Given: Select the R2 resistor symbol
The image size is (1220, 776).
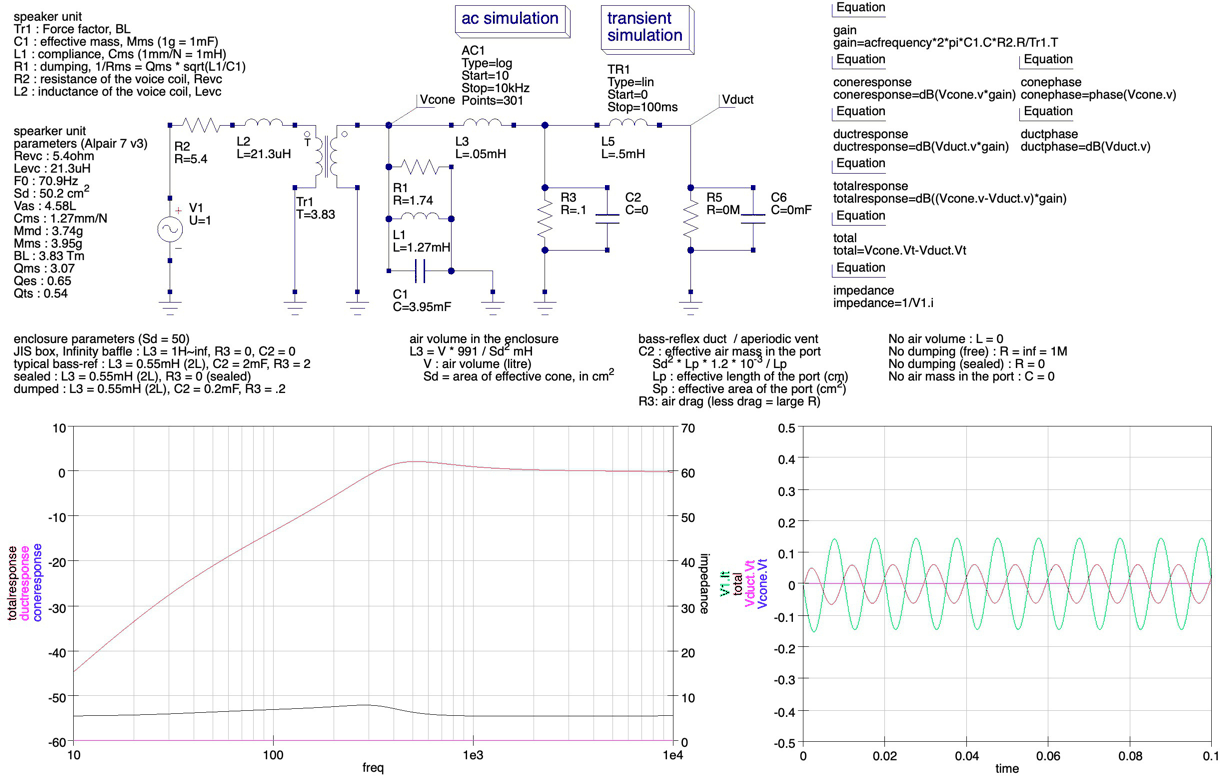Looking at the screenshot, I should [x=200, y=126].
